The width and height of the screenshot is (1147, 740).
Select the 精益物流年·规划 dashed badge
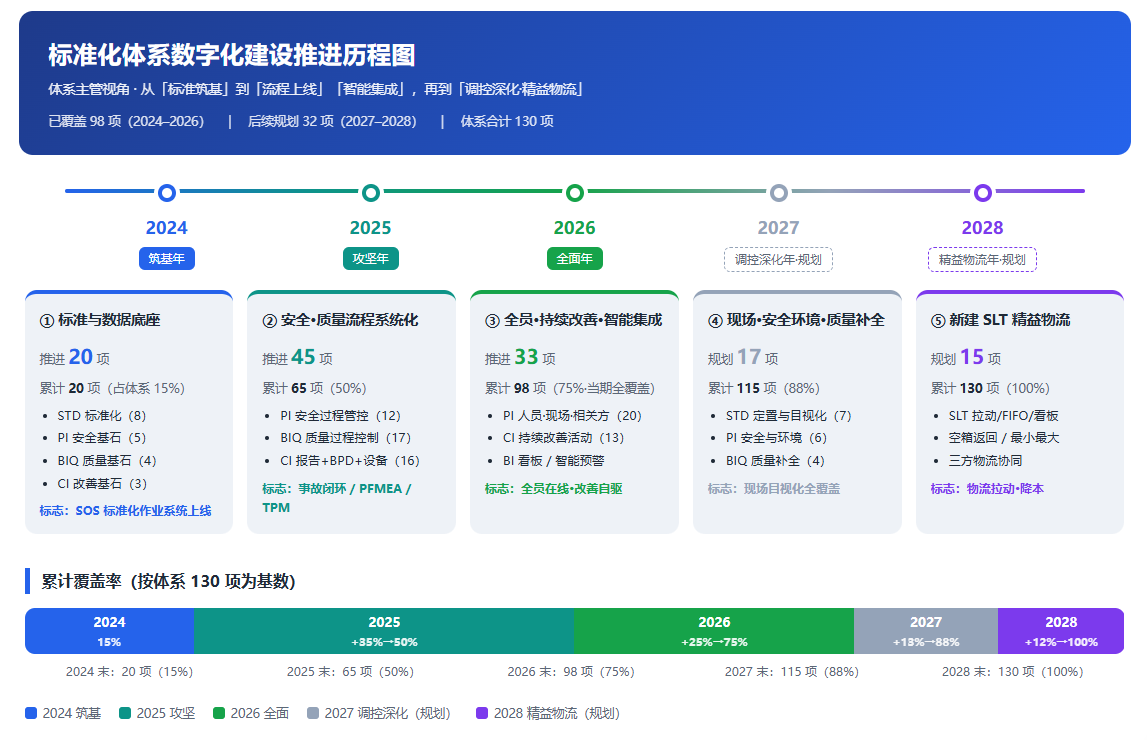click(982, 260)
